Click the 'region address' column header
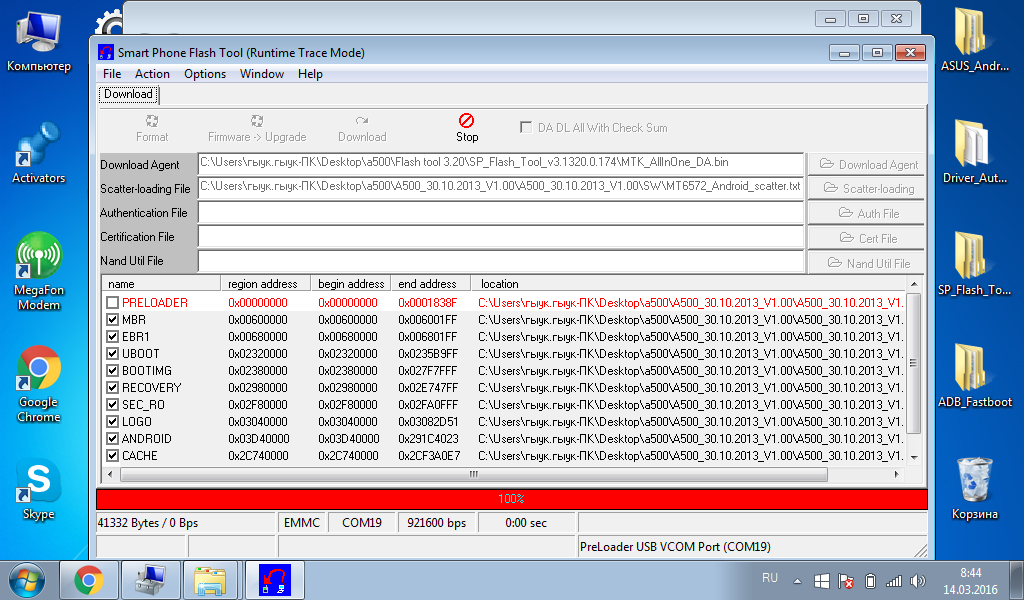Image resolution: width=1024 pixels, height=600 pixels. pyautogui.click(x=266, y=284)
